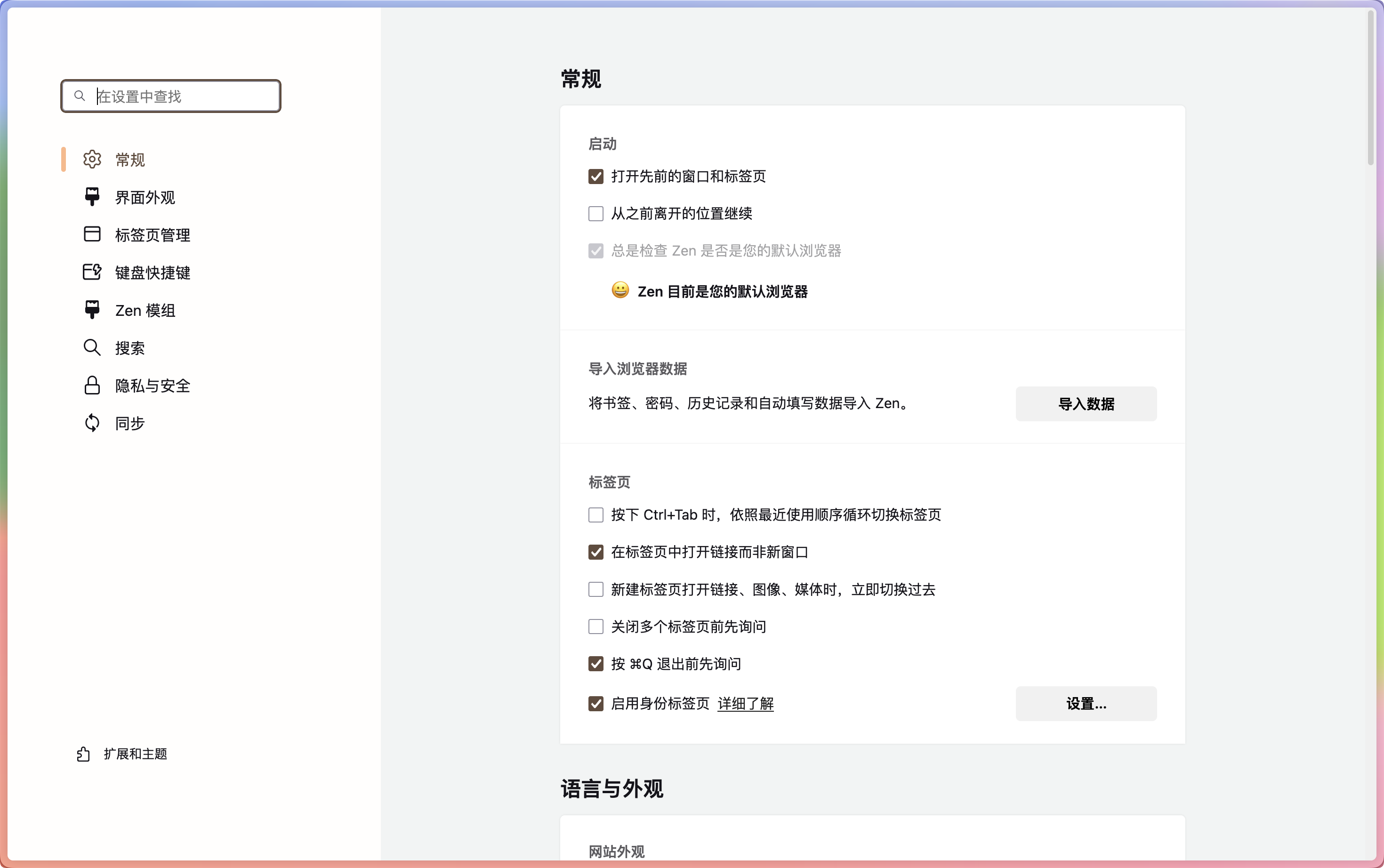
Task: Enable Ctrl+Tab 循环切换标签页 checkbox
Action: [596, 515]
